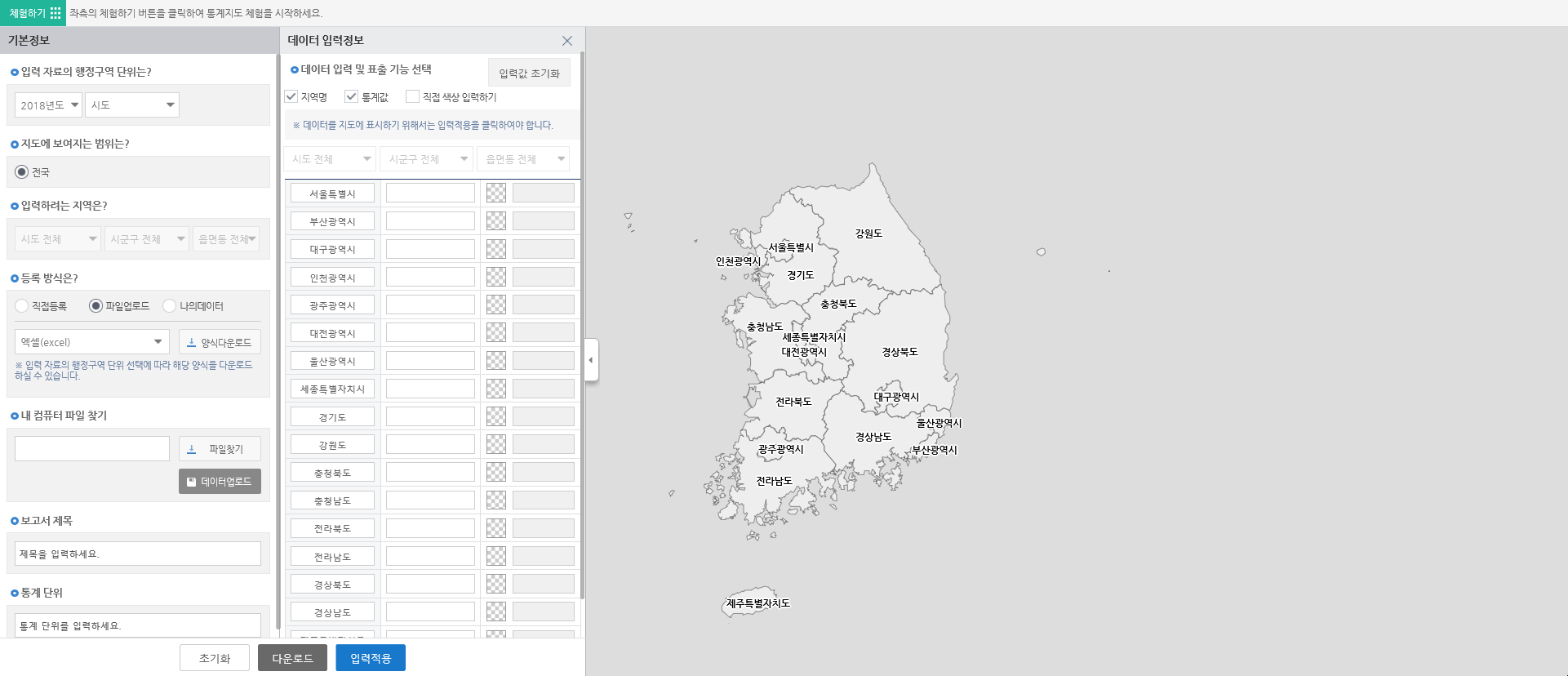Open color picker for 경기도 row
This screenshot has width=1568, height=676.
(x=496, y=416)
